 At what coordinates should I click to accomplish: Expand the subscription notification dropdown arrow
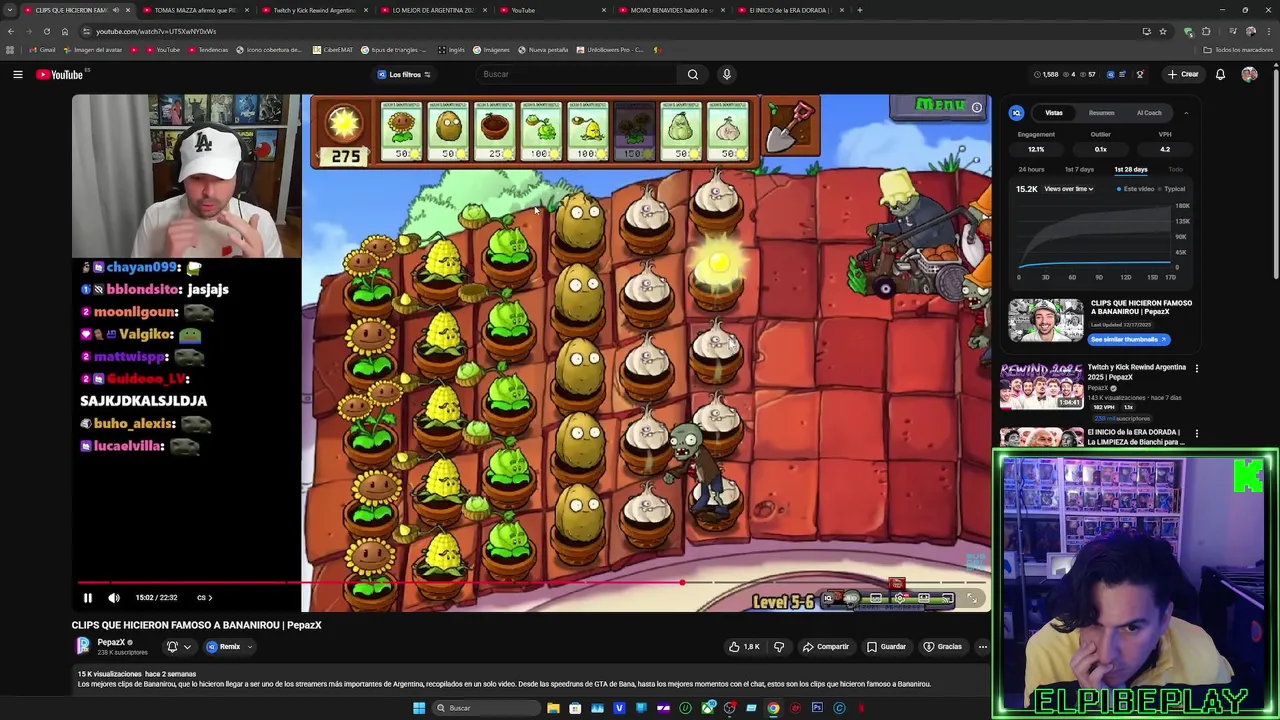(187, 647)
